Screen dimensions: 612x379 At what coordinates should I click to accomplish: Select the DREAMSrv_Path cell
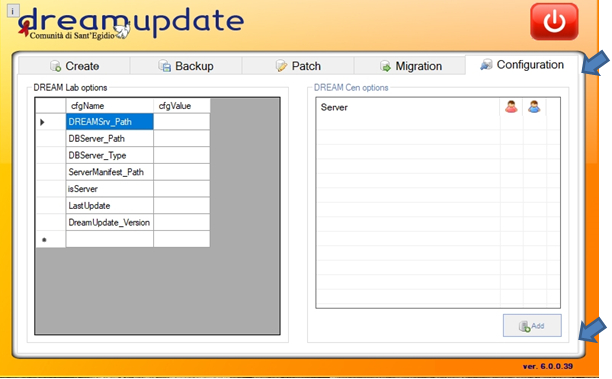(110, 122)
